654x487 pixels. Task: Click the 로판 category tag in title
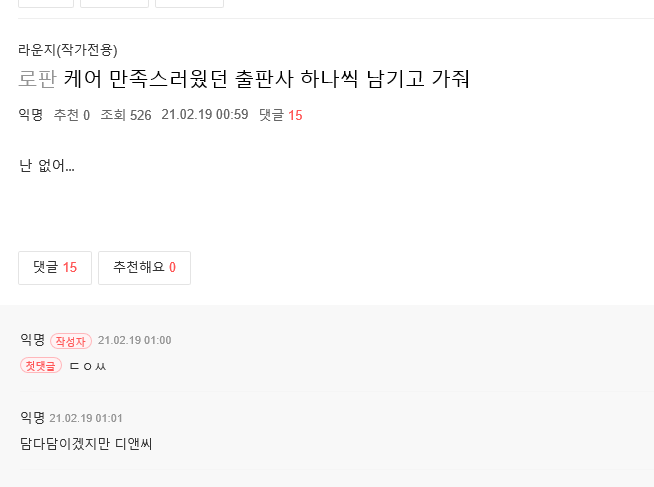pyautogui.click(x=37, y=80)
